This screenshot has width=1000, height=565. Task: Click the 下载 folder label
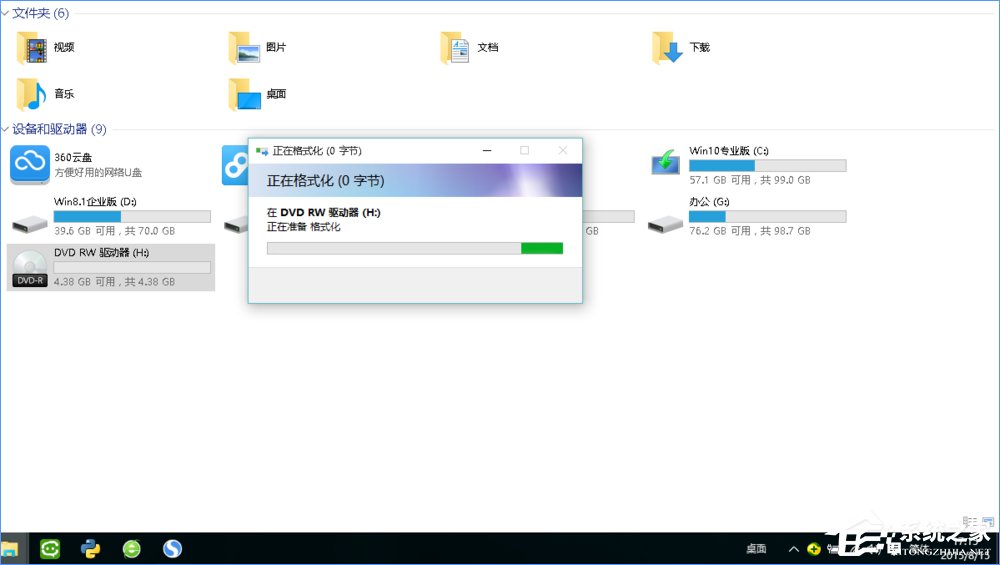pyautogui.click(x=700, y=47)
